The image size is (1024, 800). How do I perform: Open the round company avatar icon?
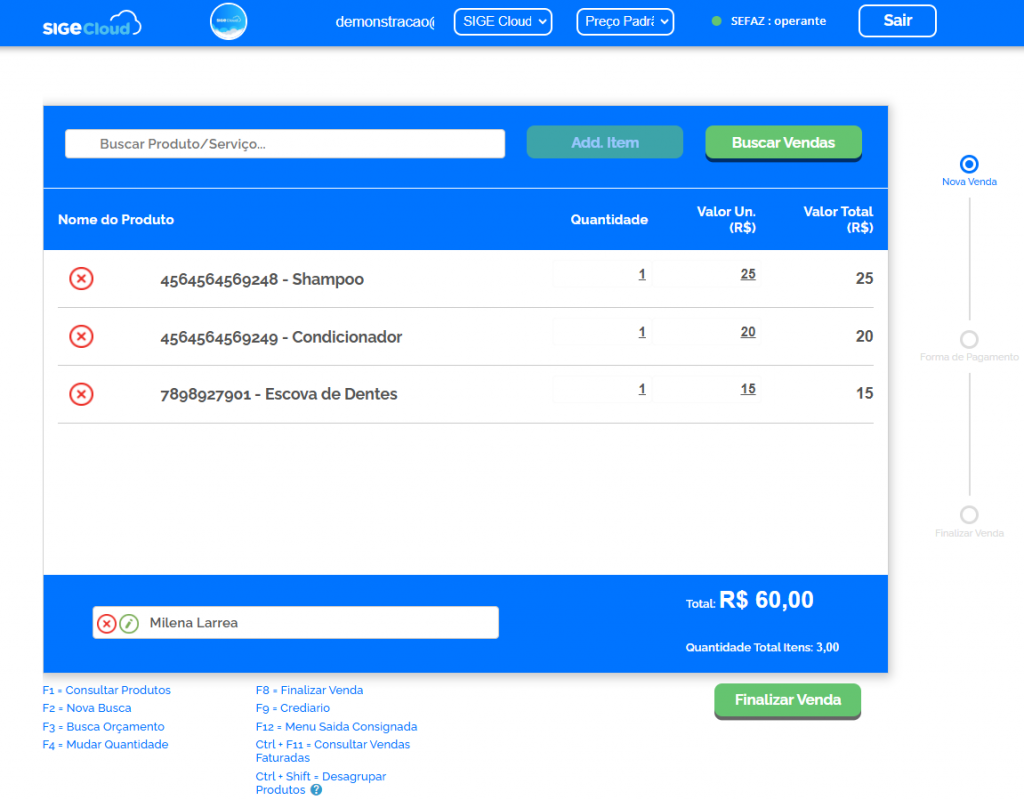pyautogui.click(x=228, y=22)
